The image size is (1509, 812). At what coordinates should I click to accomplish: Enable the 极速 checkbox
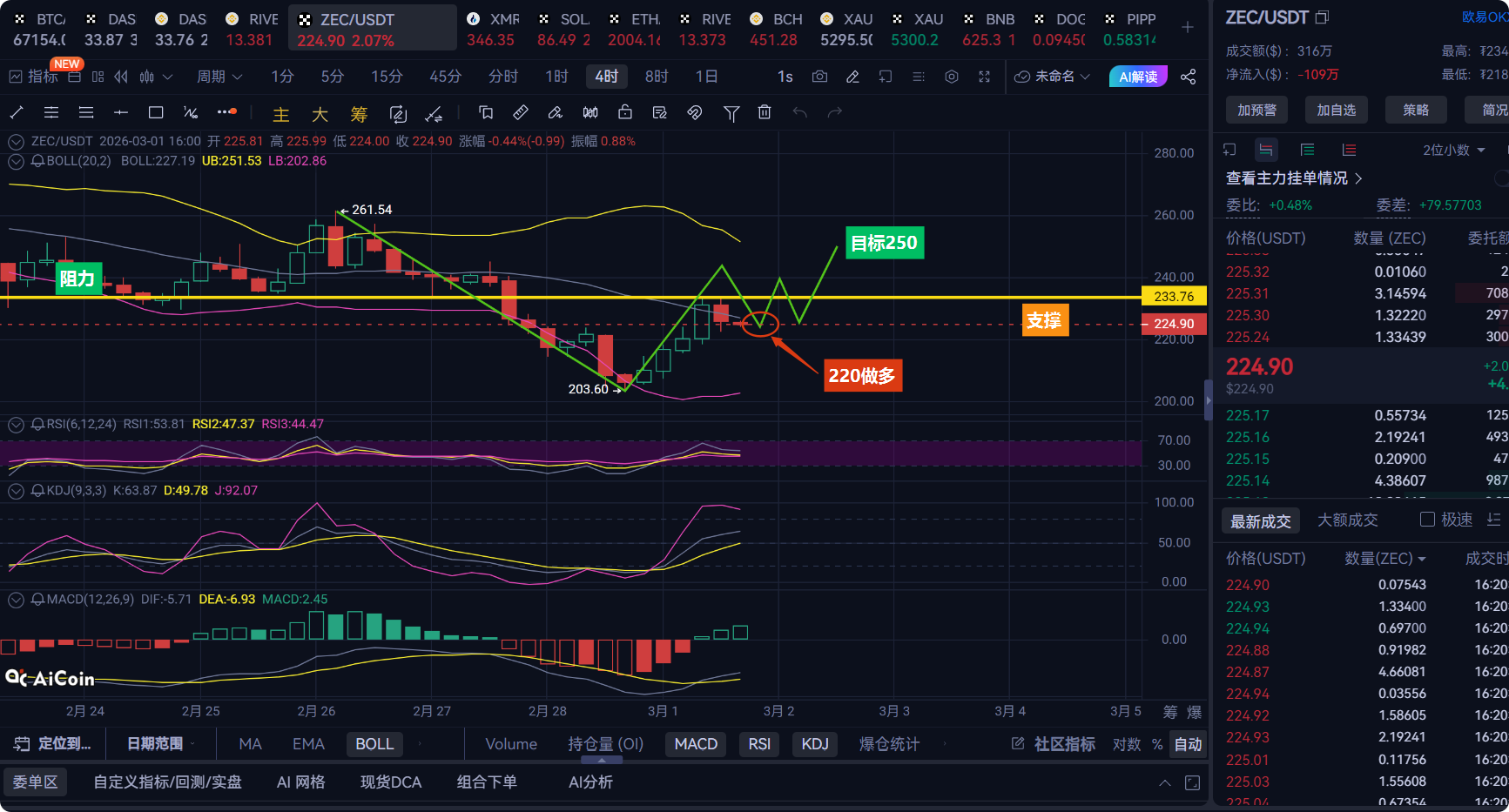pos(1427,520)
